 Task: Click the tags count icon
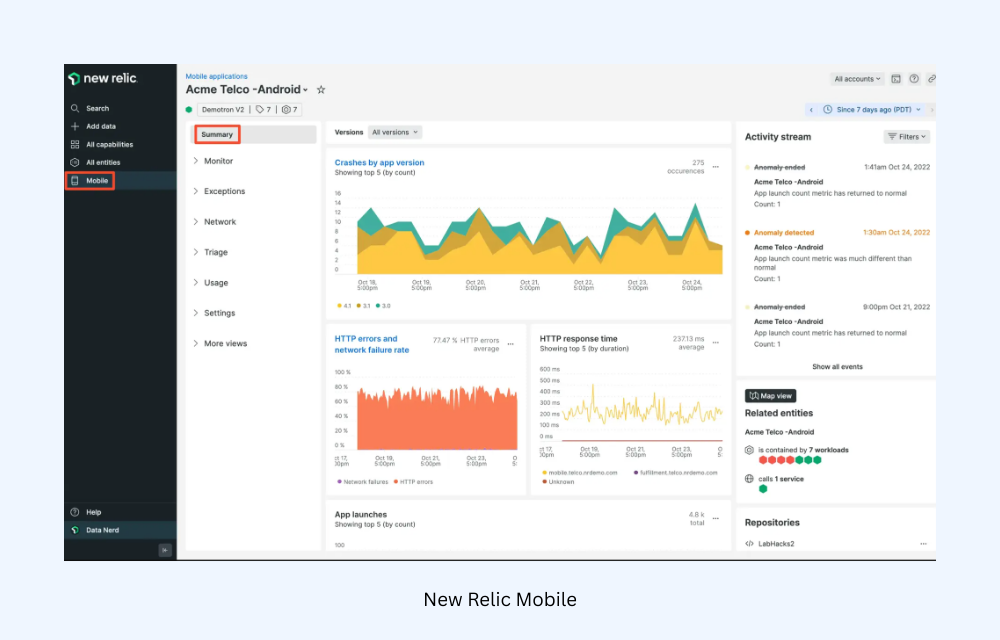coord(260,110)
